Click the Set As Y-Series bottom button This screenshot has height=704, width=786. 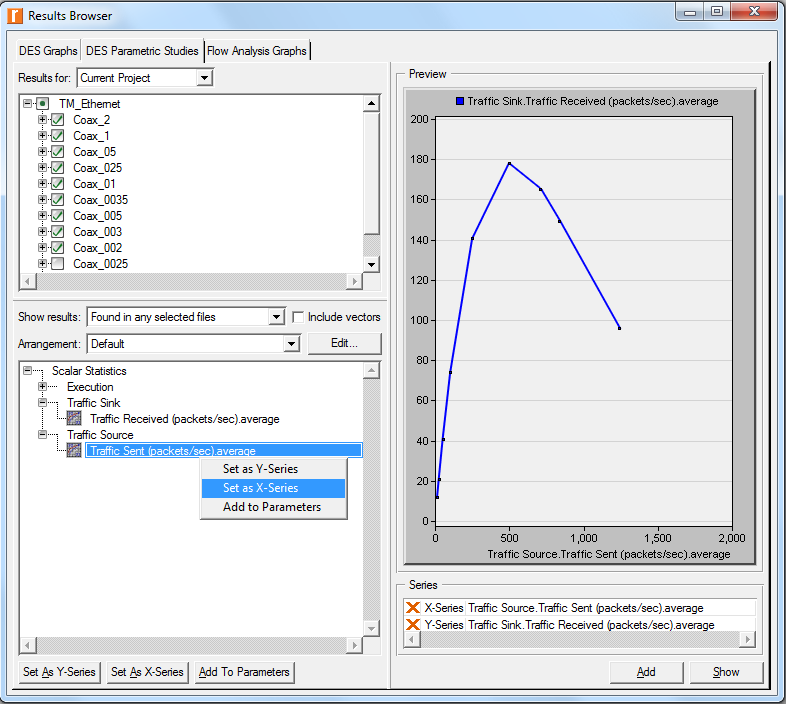59,672
